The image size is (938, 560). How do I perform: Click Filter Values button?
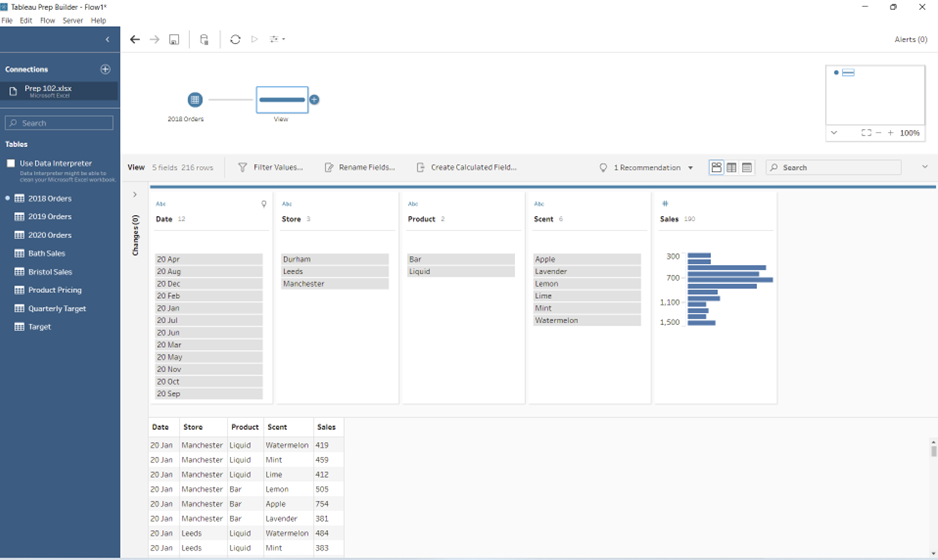270,168
